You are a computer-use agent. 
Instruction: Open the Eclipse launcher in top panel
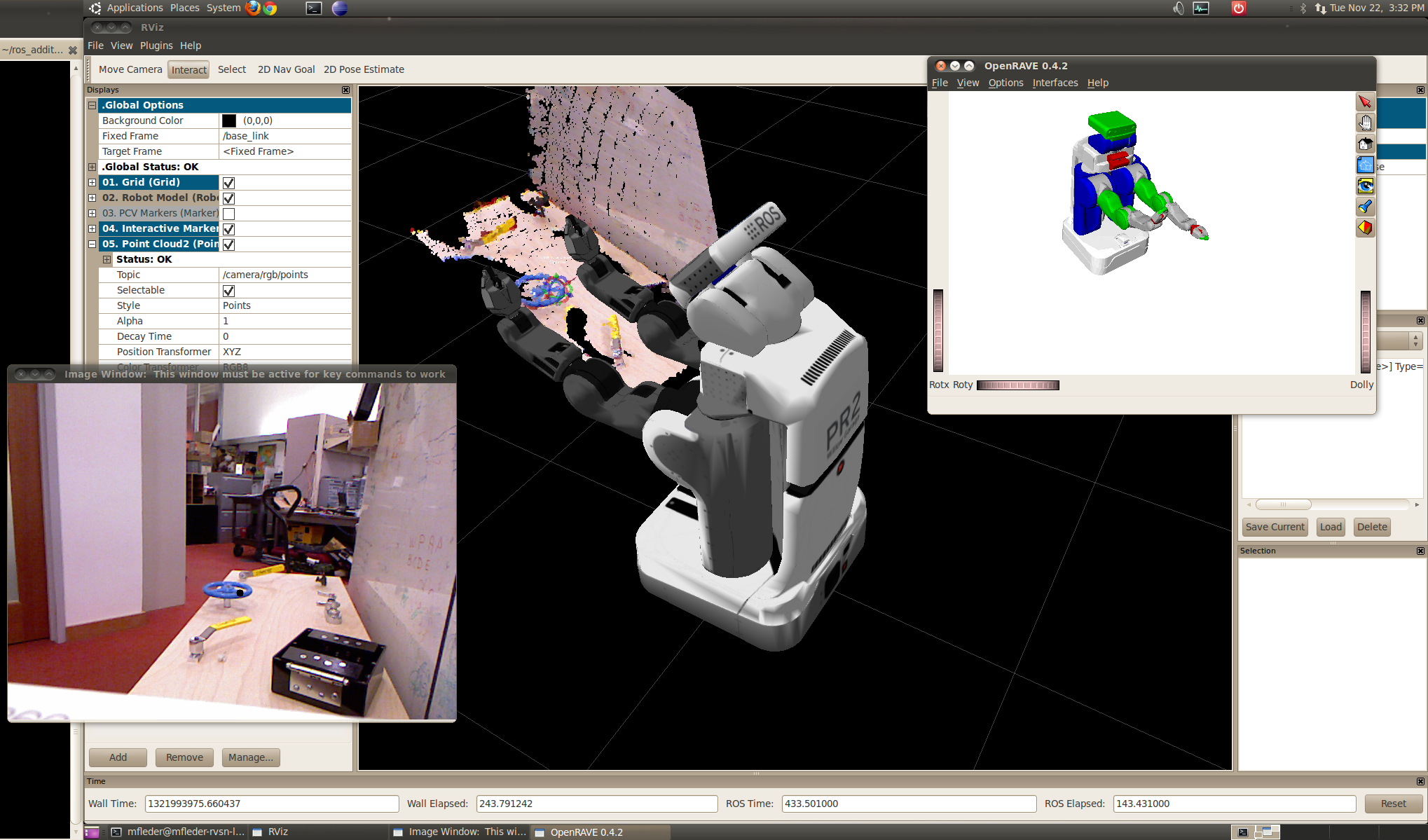[x=340, y=8]
